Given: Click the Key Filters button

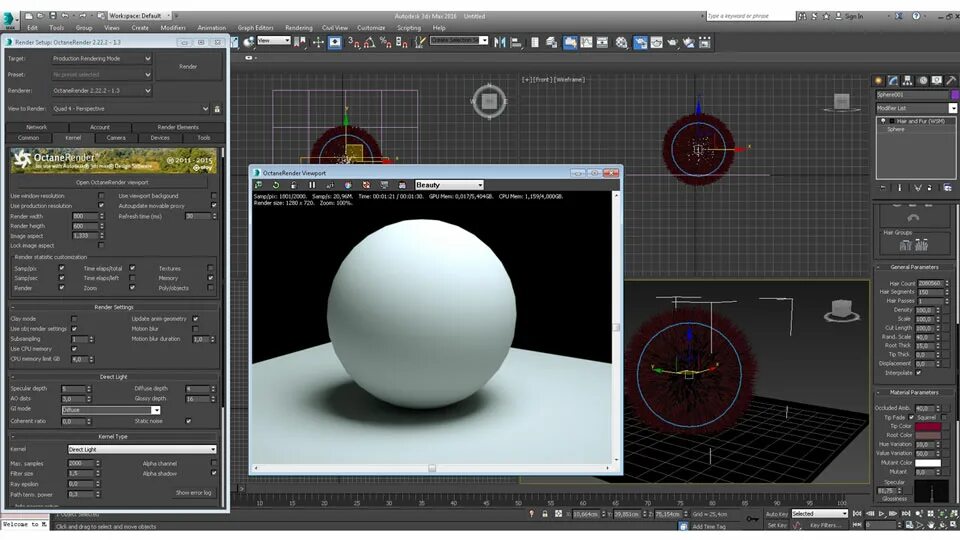Looking at the screenshot, I should [x=823, y=525].
